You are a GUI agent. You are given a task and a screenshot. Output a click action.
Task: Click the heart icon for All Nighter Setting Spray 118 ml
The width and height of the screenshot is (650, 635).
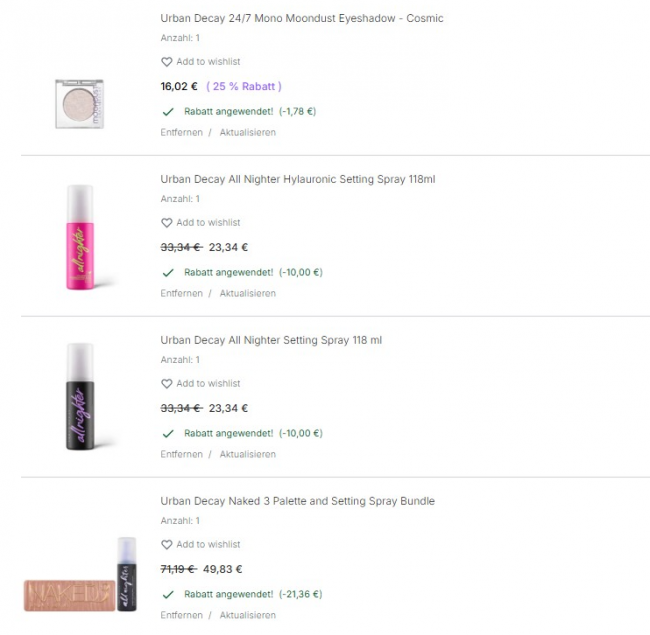coord(167,384)
